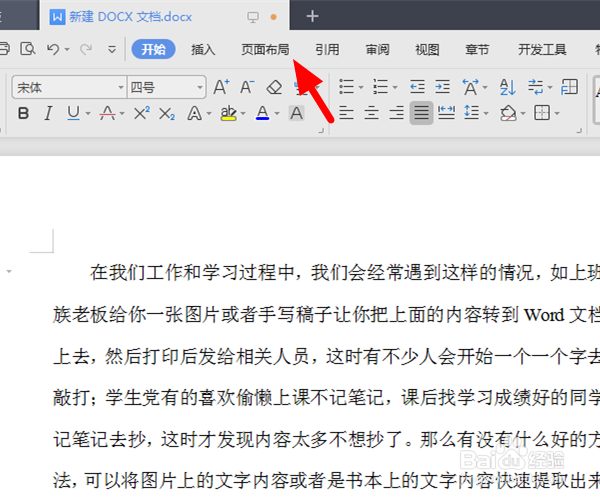Click the redo icon

(x=86, y=49)
